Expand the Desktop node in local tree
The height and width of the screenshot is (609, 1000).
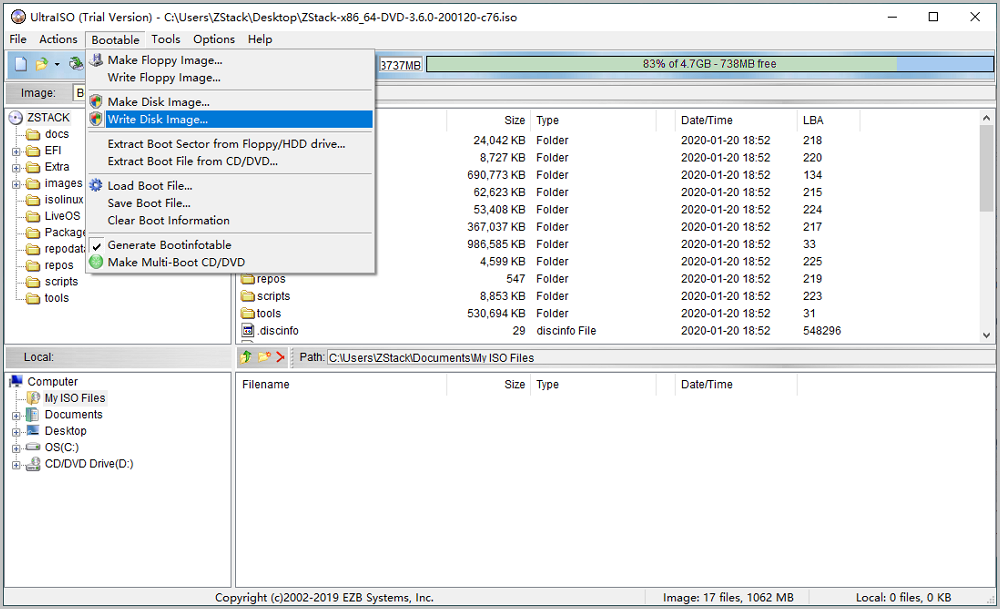click(x=16, y=432)
